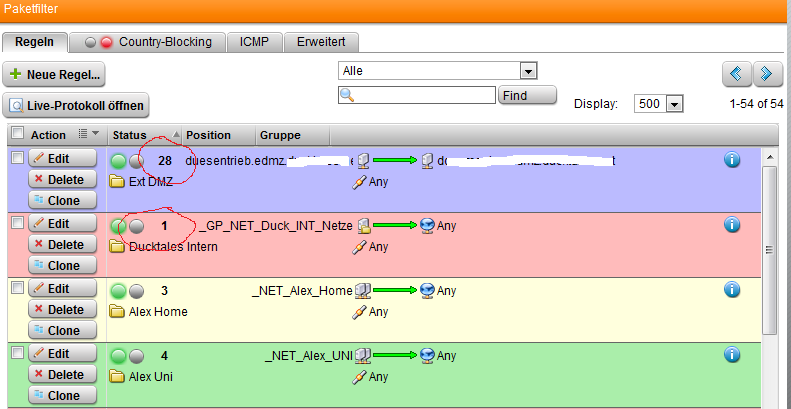Open the 'Alle' filter dropdown
791x409 pixels.
pyautogui.click(x=529, y=71)
